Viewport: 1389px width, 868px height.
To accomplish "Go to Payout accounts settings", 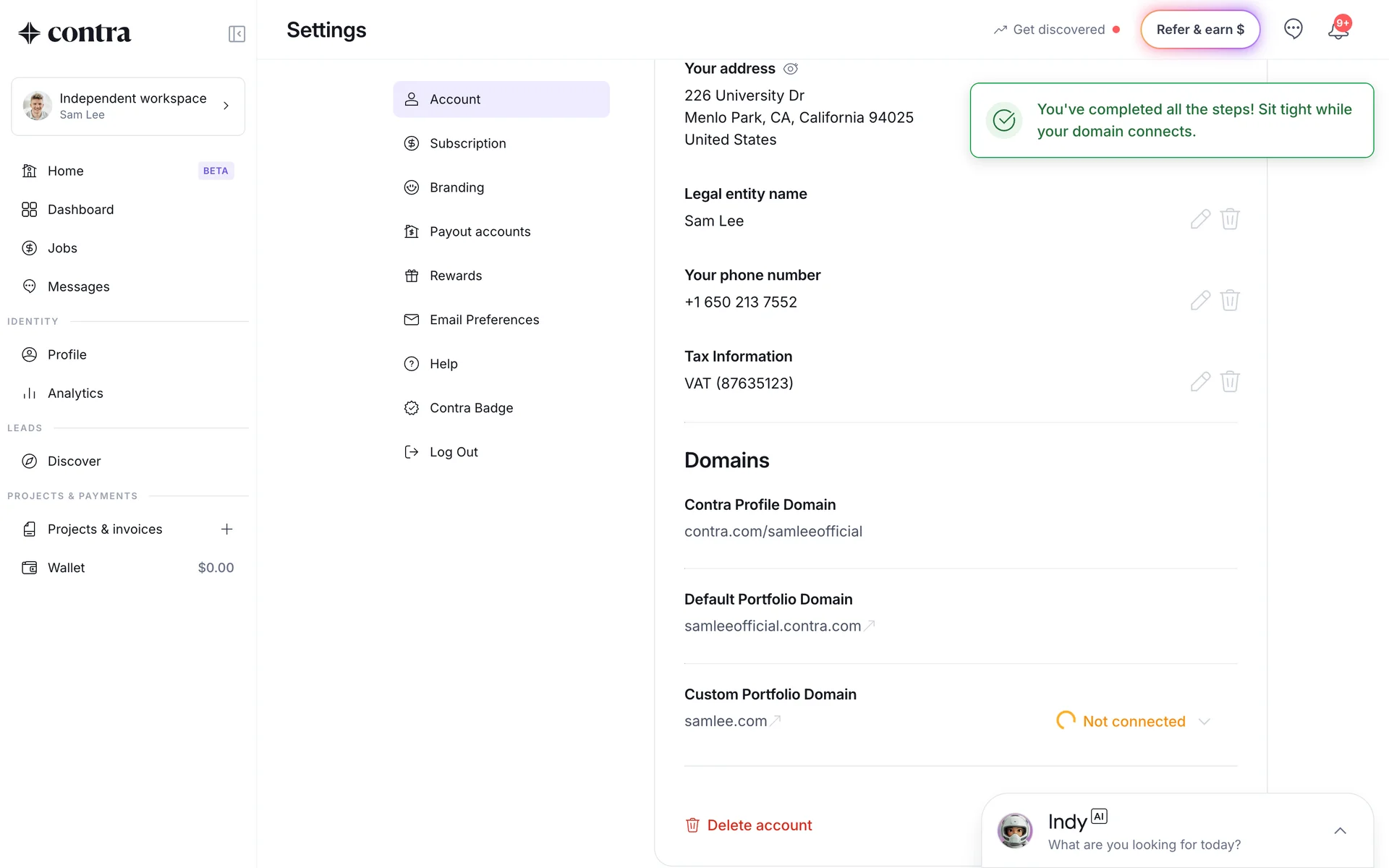I will (x=480, y=231).
